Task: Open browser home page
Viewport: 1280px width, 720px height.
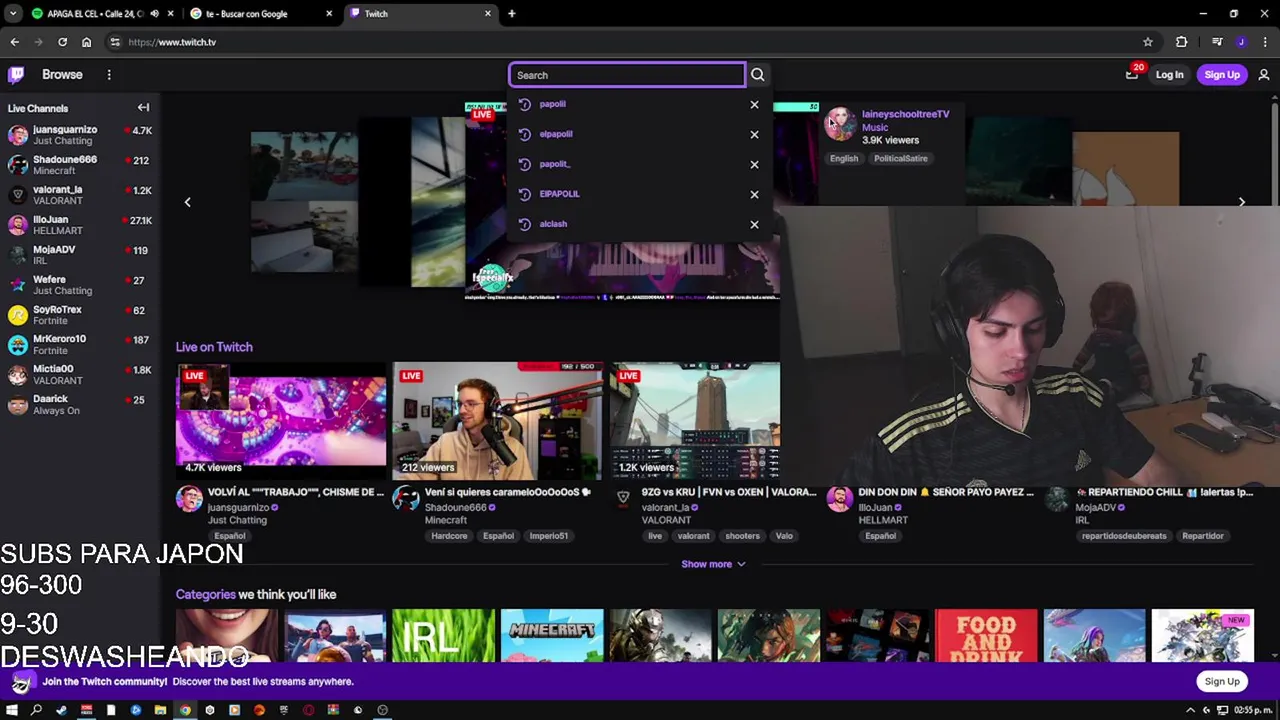Action: coord(86,42)
